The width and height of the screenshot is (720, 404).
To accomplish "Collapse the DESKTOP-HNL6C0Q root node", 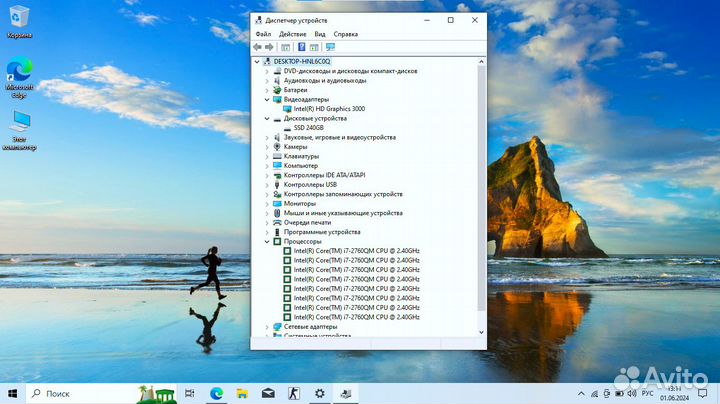I will (x=257, y=62).
